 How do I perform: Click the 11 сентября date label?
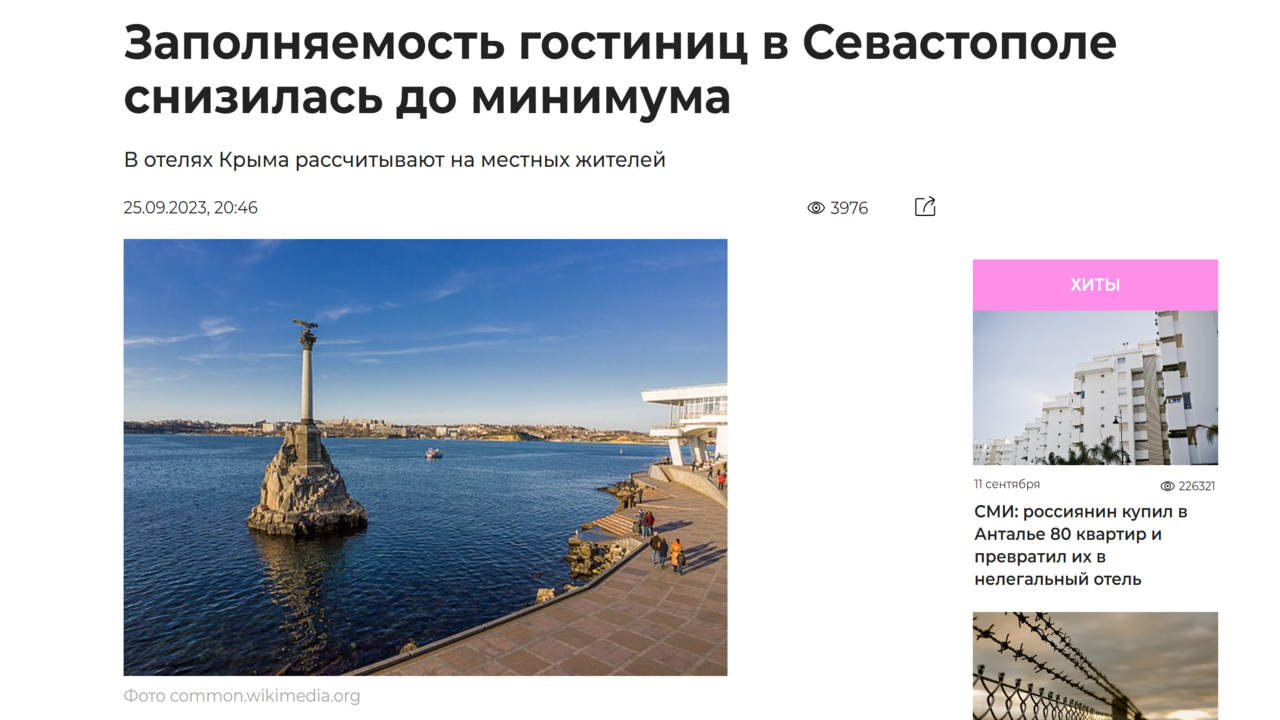tap(1007, 484)
